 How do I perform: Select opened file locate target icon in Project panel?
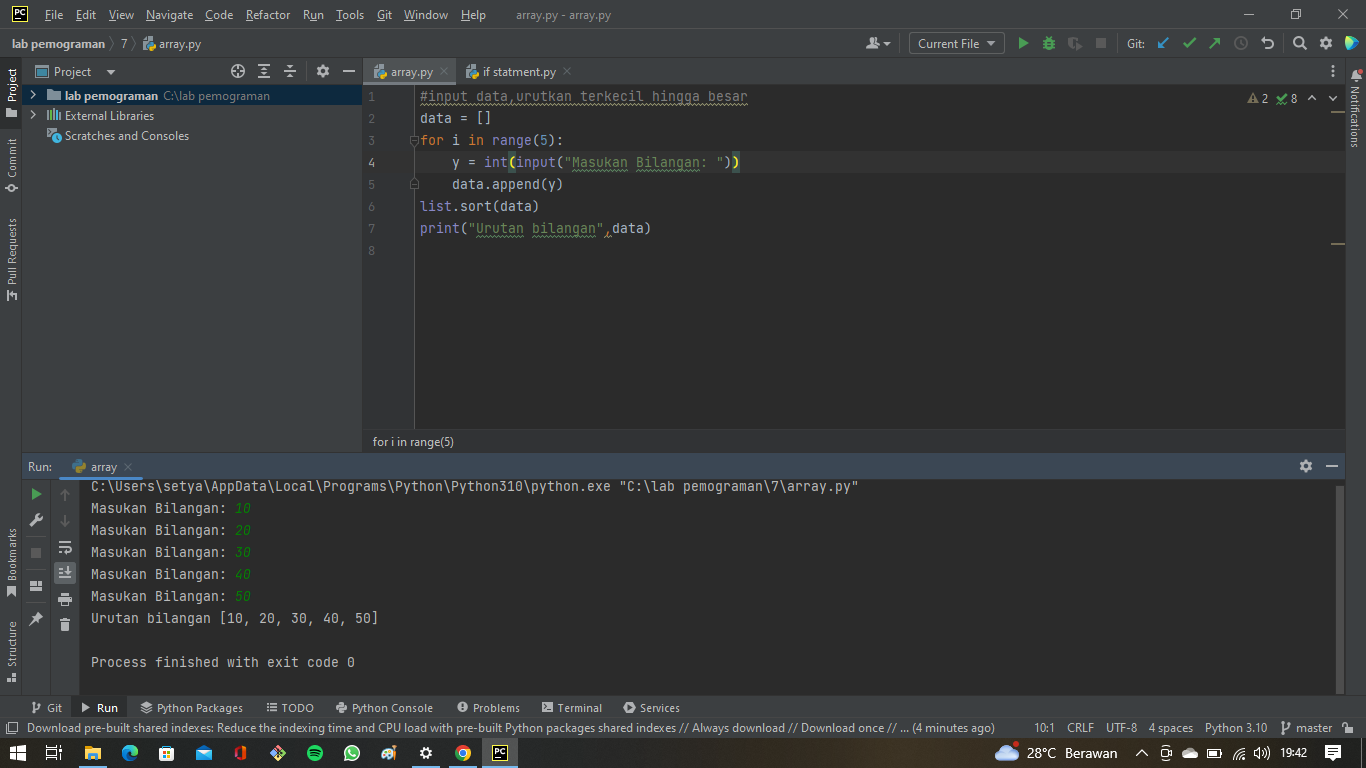pos(238,71)
